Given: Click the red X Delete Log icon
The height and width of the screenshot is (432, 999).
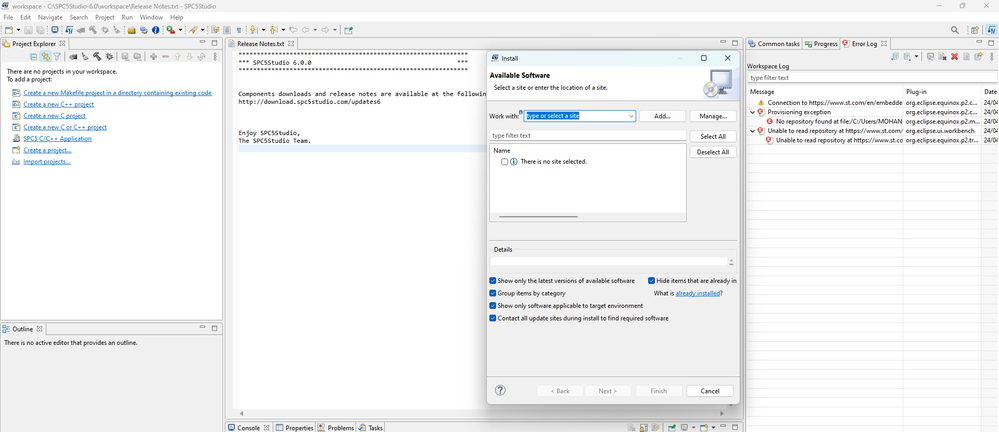Looking at the screenshot, I should (954, 57).
